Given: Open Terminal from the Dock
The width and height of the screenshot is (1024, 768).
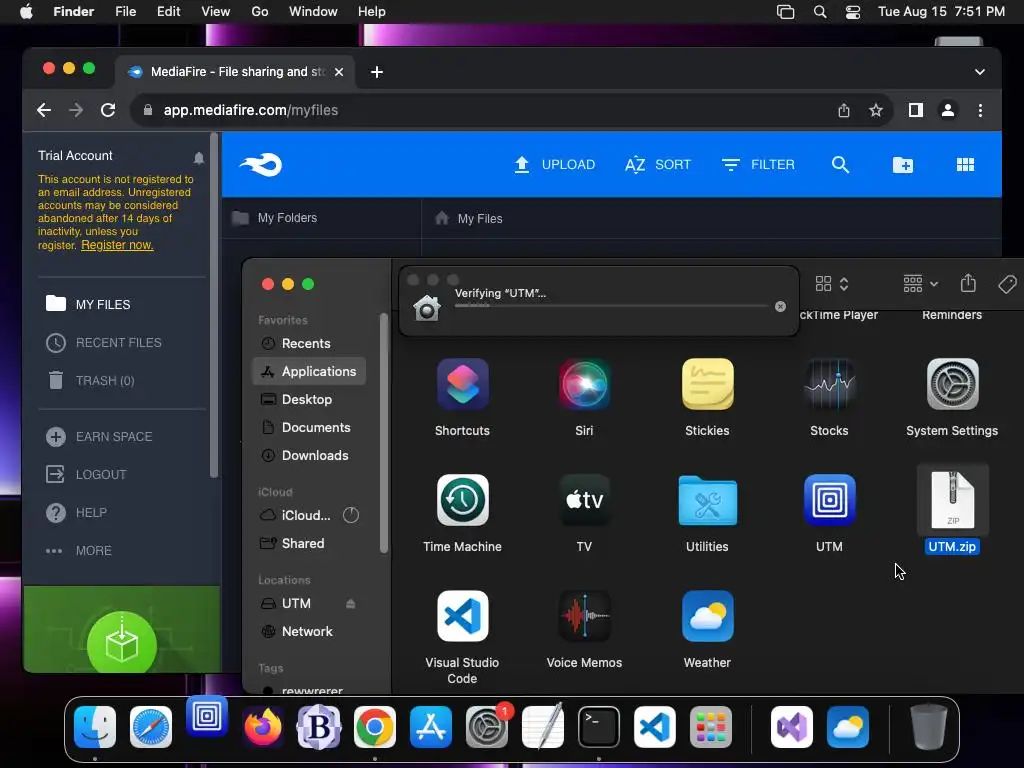Looking at the screenshot, I should (598, 727).
